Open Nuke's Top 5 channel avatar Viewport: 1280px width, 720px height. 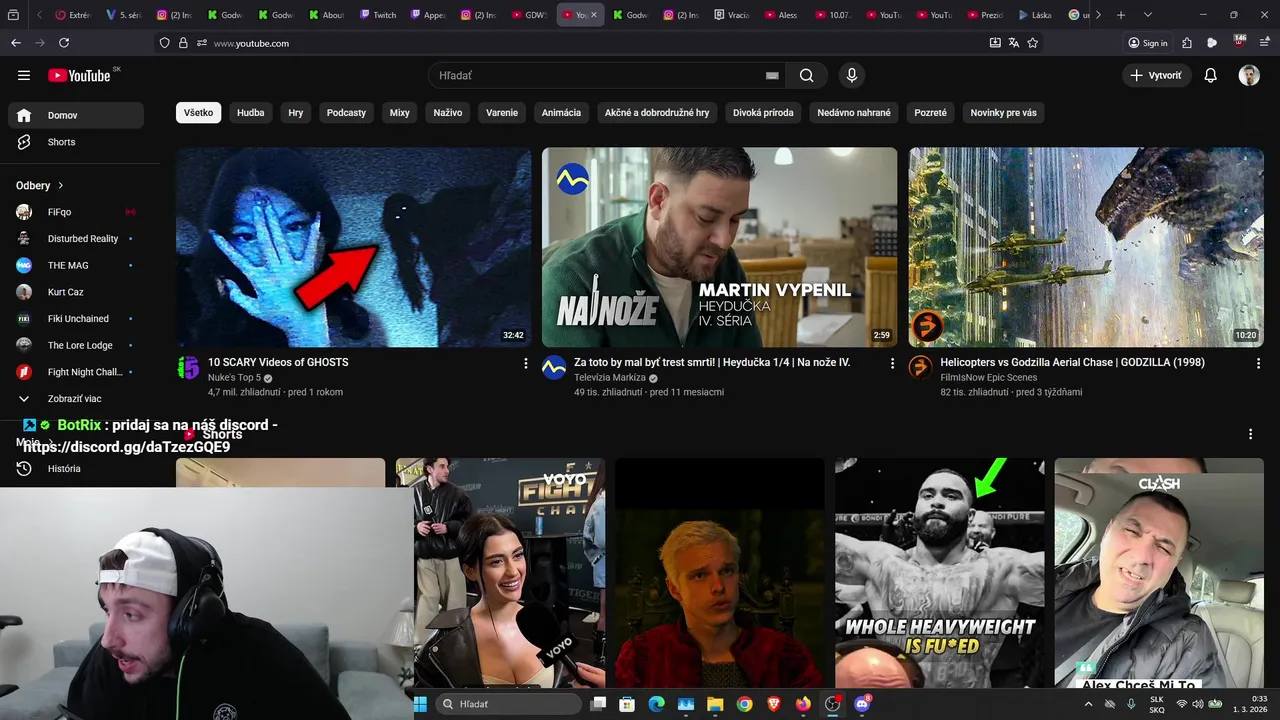point(188,367)
